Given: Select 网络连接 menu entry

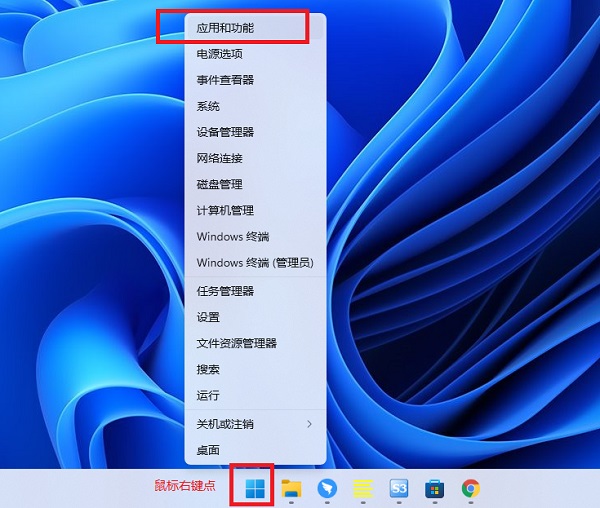Looking at the screenshot, I should (255, 158).
